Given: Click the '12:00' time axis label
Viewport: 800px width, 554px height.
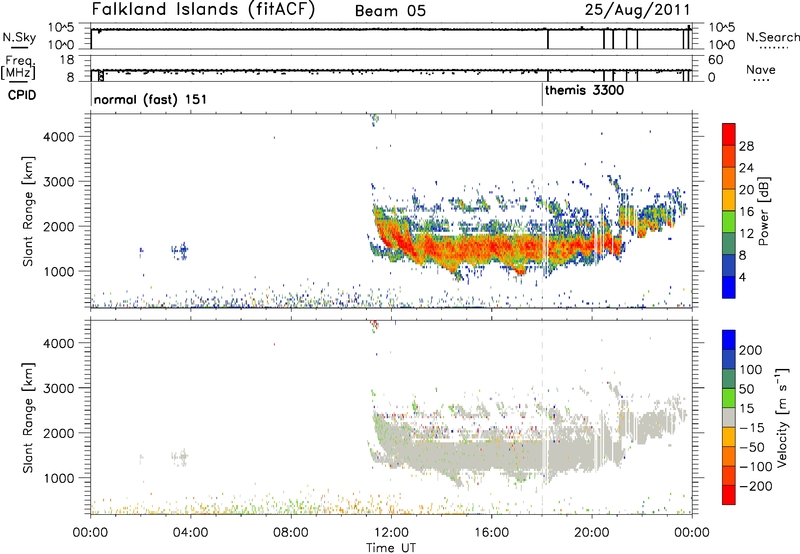Looking at the screenshot, I should [391, 533].
